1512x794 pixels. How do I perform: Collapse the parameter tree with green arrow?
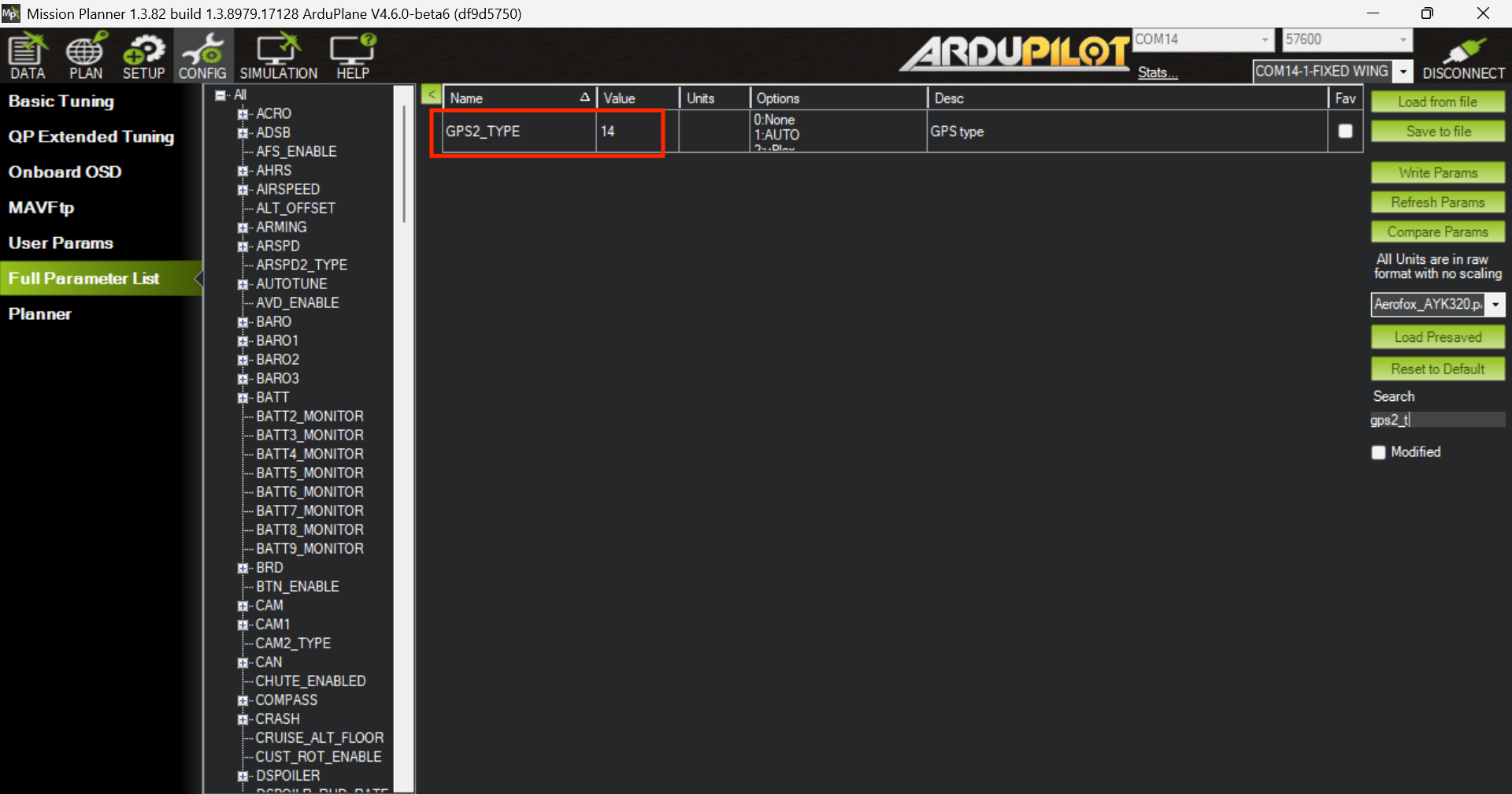tap(431, 95)
